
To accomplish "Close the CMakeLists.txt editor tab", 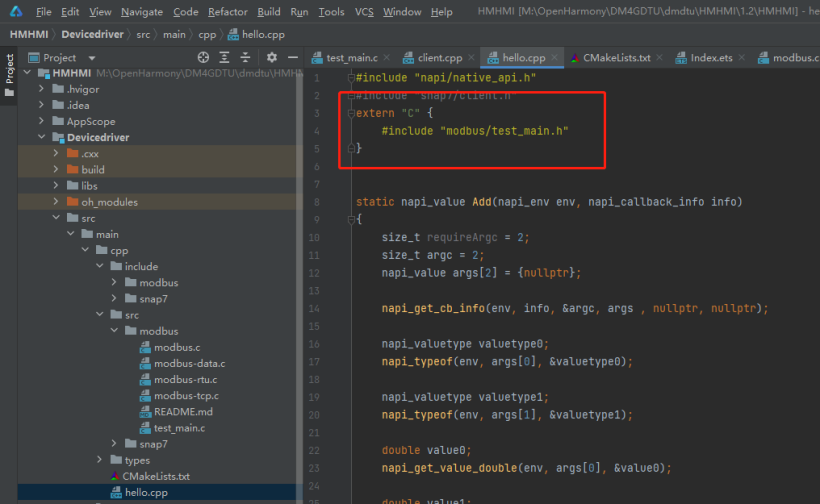I will pos(659,58).
